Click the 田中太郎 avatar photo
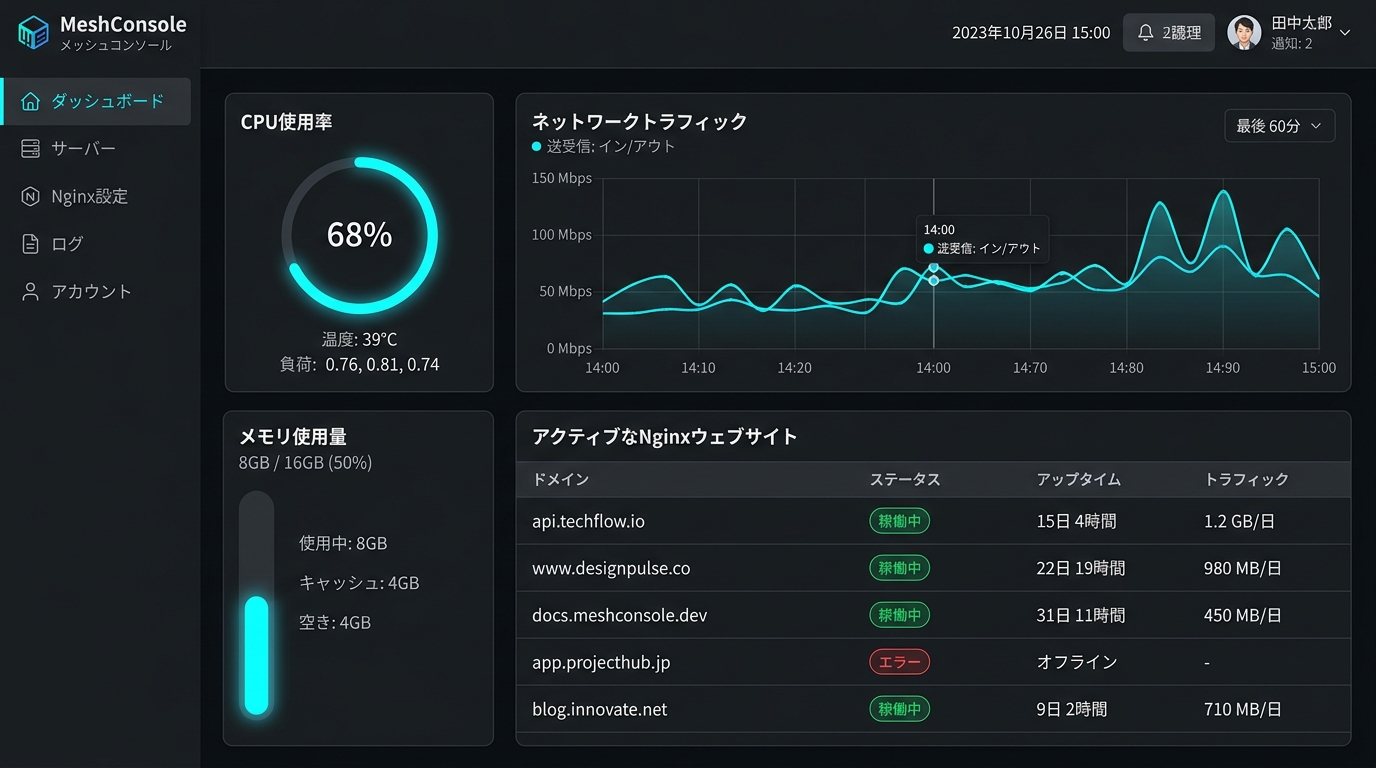The image size is (1376, 768). [x=1244, y=33]
